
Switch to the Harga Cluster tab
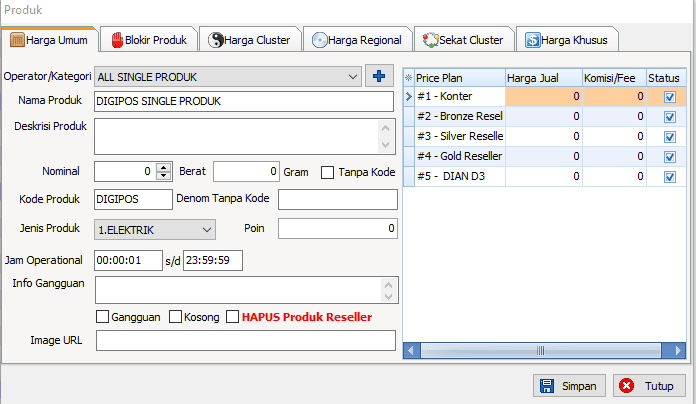pyautogui.click(x=249, y=40)
